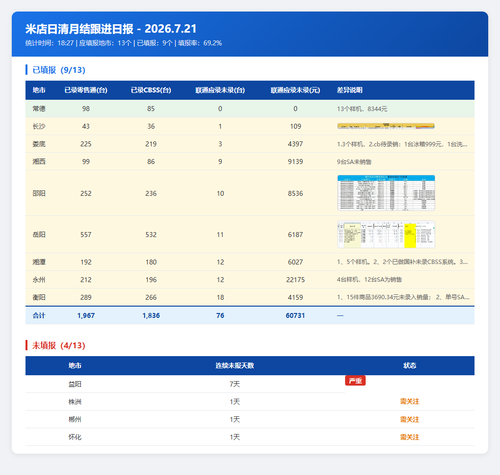This screenshot has width=500, height=475.
Task: Click the value 557 in the 岳阳 row
Action: click(x=86, y=235)
